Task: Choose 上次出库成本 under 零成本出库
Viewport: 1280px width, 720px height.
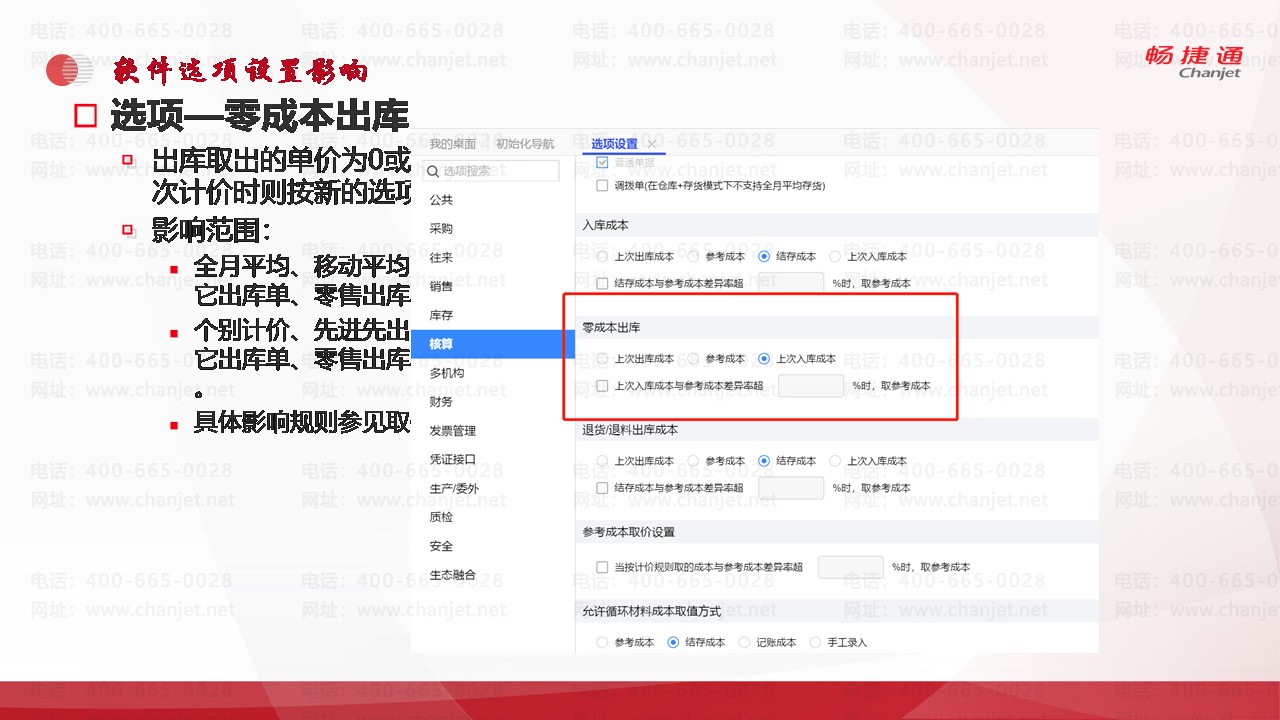Action: (x=602, y=359)
